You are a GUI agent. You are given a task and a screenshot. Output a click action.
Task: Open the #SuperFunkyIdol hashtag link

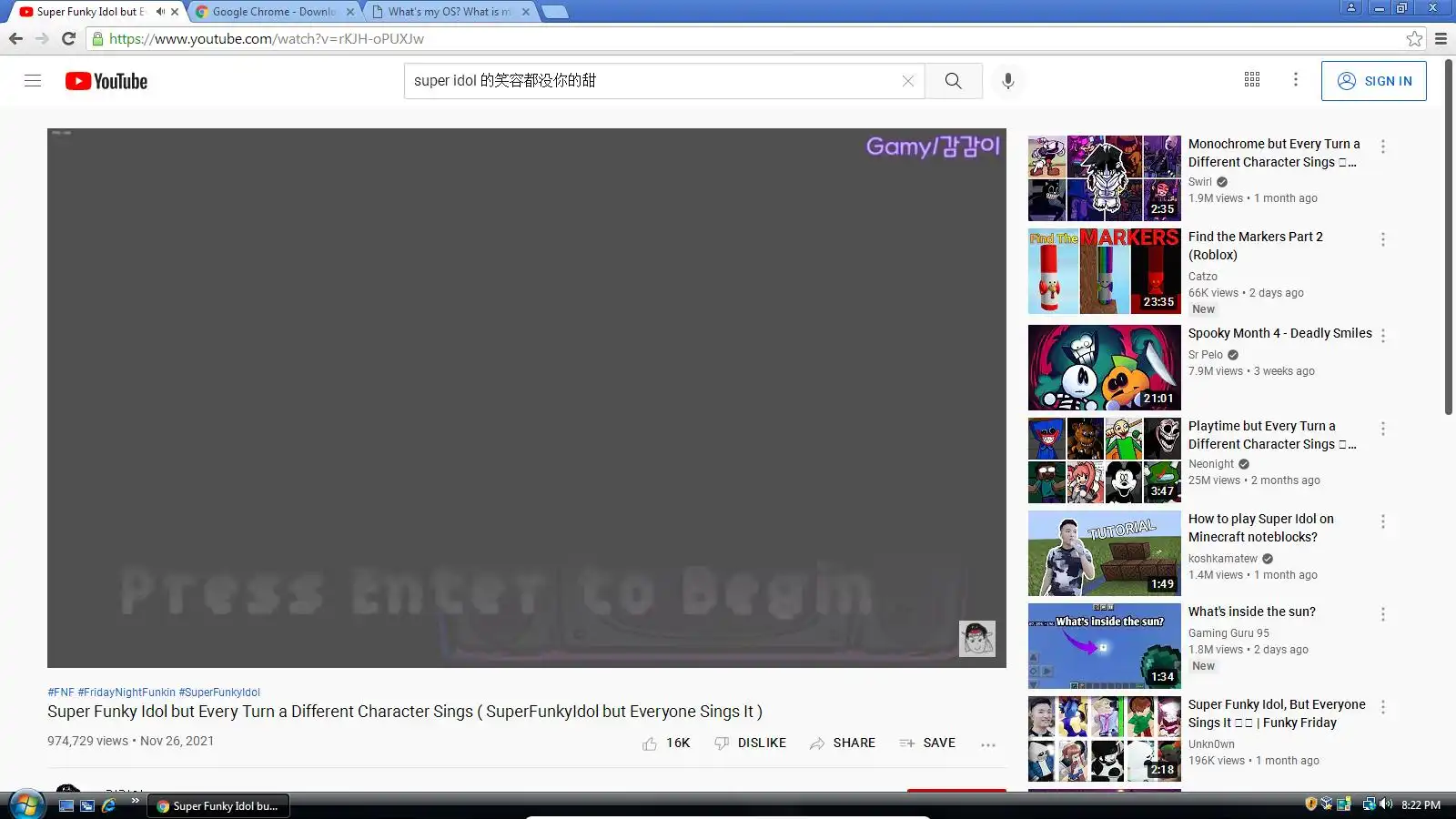click(219, 692)
